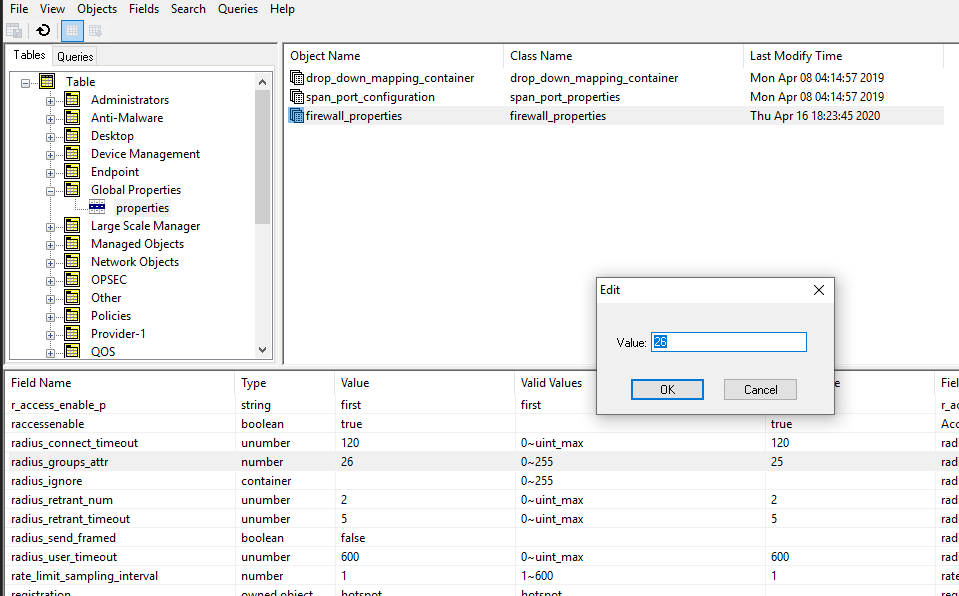Open the Fields menu
The width and height of the screenshot is (959, 596).
144,9
